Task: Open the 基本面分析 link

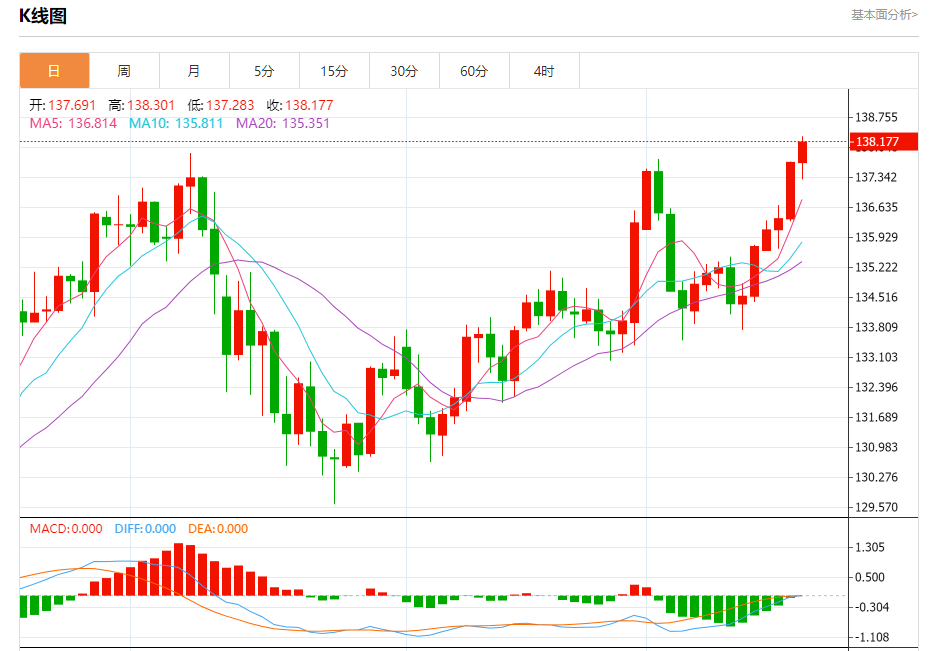Action: click(x=884, y=14)
